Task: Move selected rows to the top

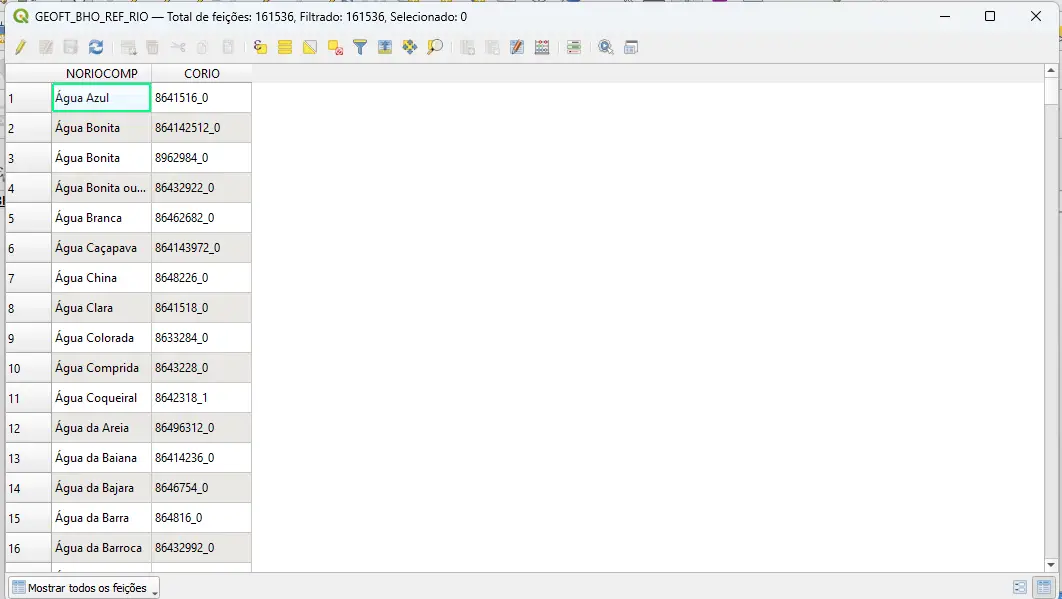Action: [385, 47]
